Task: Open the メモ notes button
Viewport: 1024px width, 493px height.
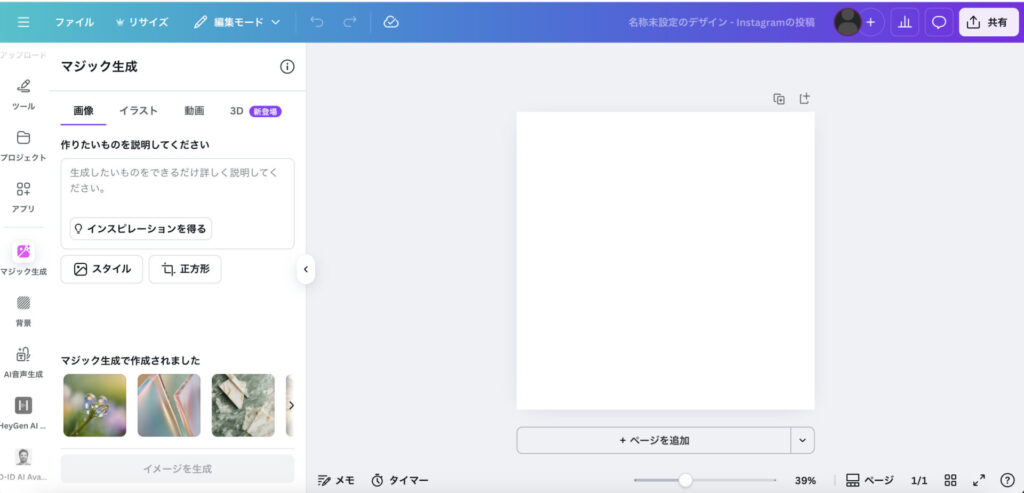Action: (336, 481)
